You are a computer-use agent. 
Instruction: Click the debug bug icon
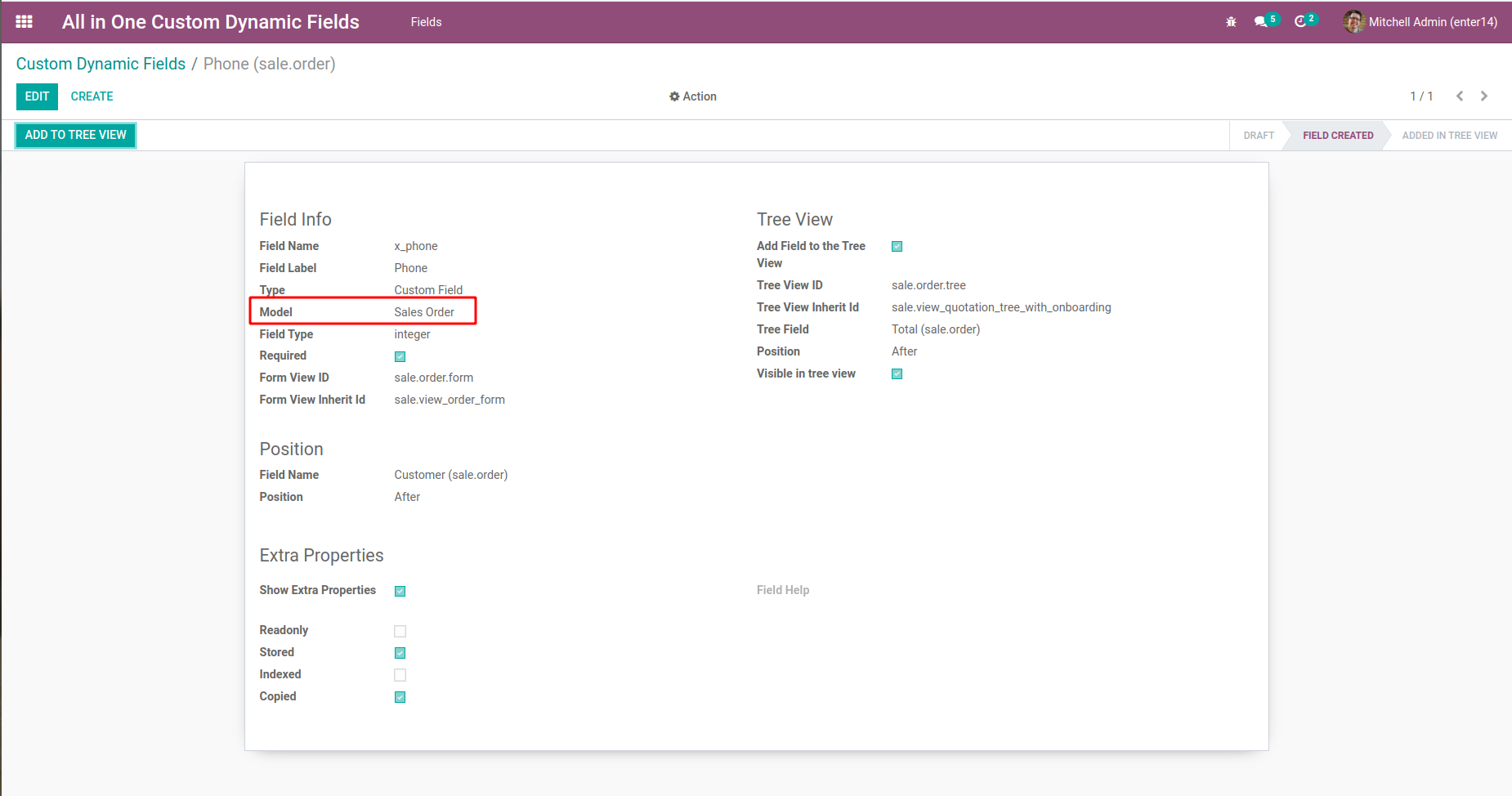[1231, 22]
